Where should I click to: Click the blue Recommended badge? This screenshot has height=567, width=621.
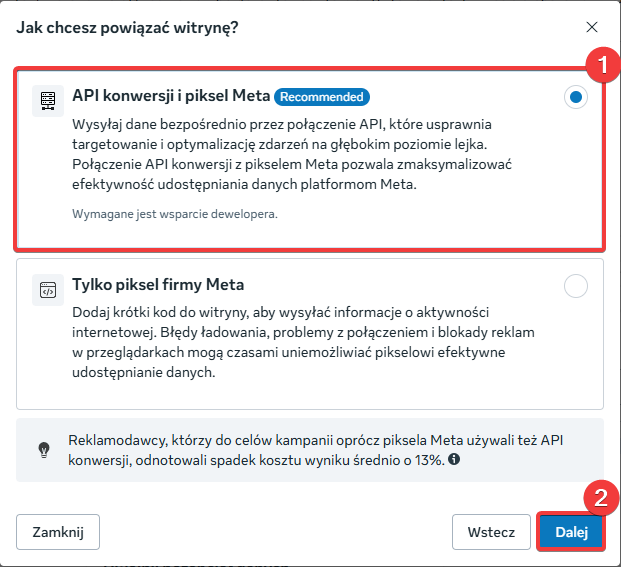pyautogui.click(x=322, y=97)
